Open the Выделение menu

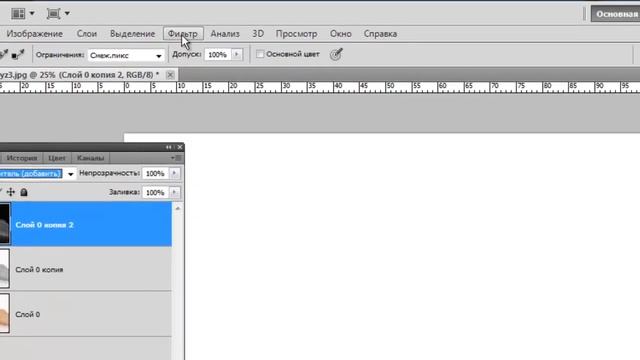click(132, 34)
